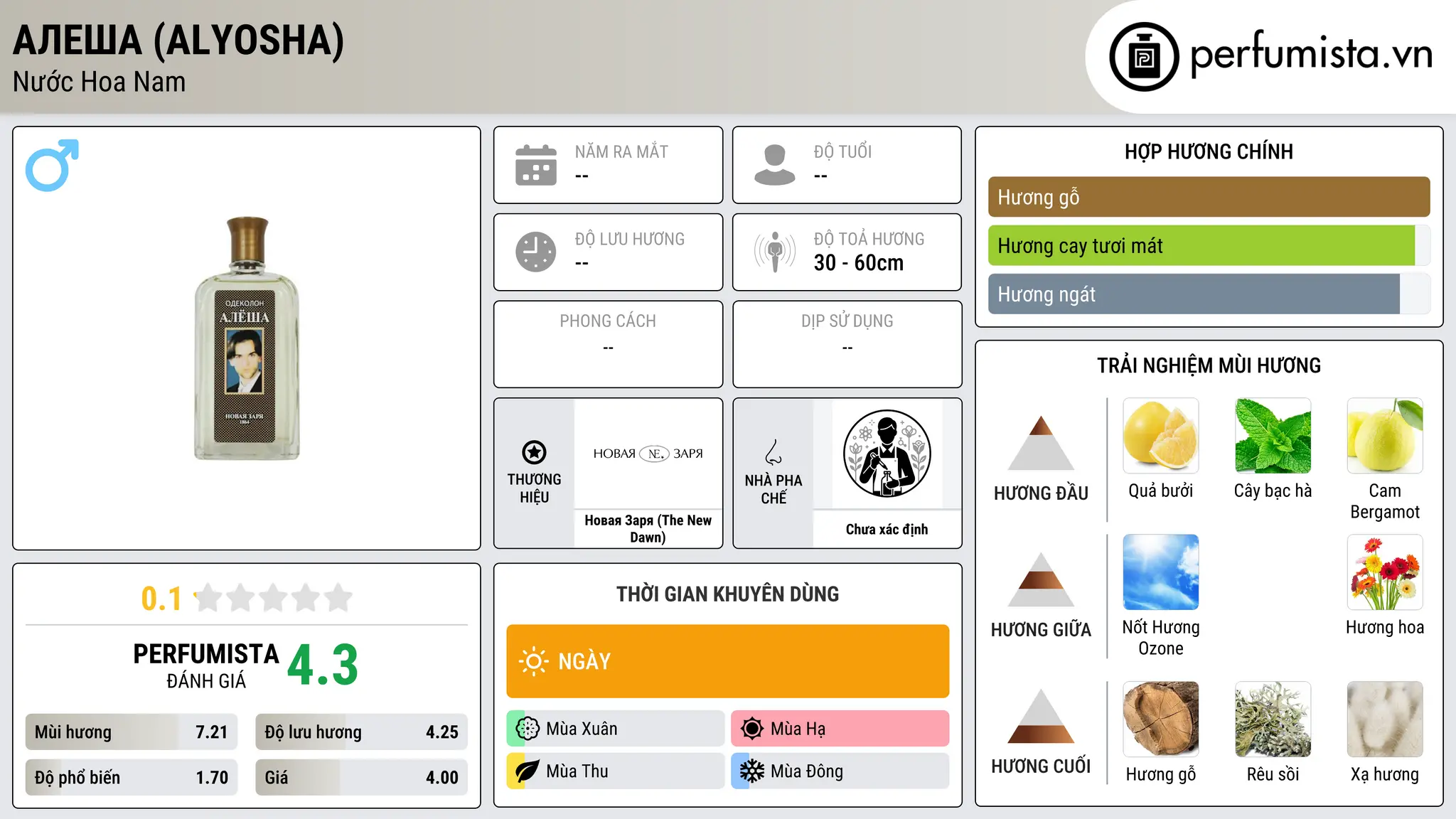Click the Trải Nghiệm Mùi Hương heading

pos(1209,365)
